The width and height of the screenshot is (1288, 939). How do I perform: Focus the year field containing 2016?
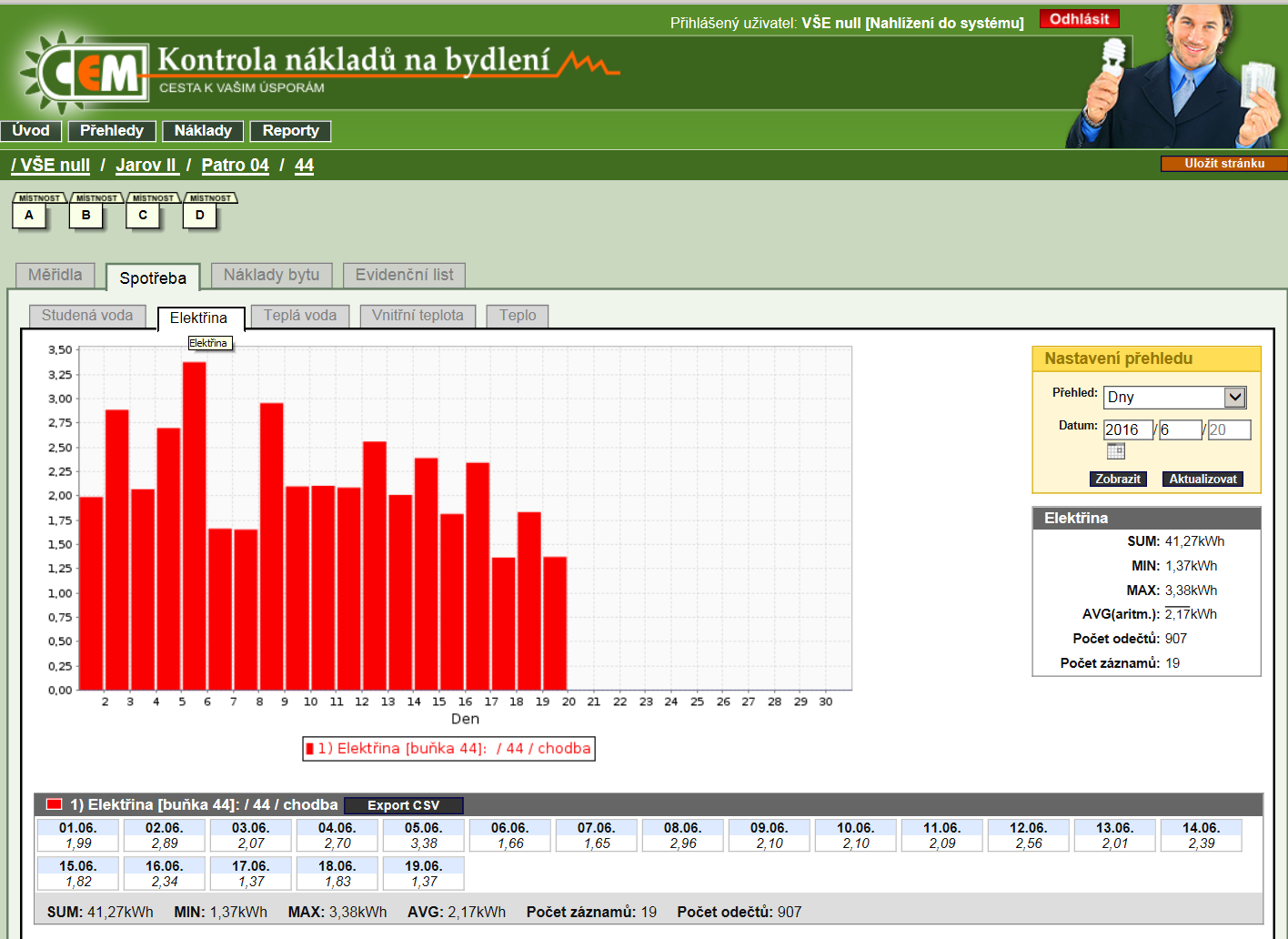coord(1129,430)
